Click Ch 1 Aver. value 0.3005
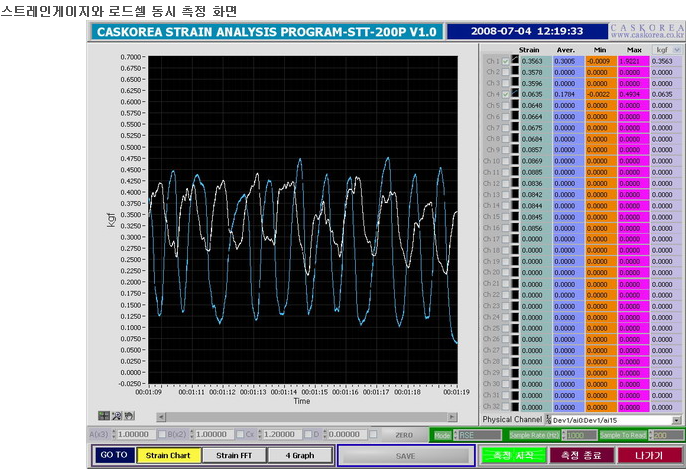 pyautogui.click(x=568, y=61)
